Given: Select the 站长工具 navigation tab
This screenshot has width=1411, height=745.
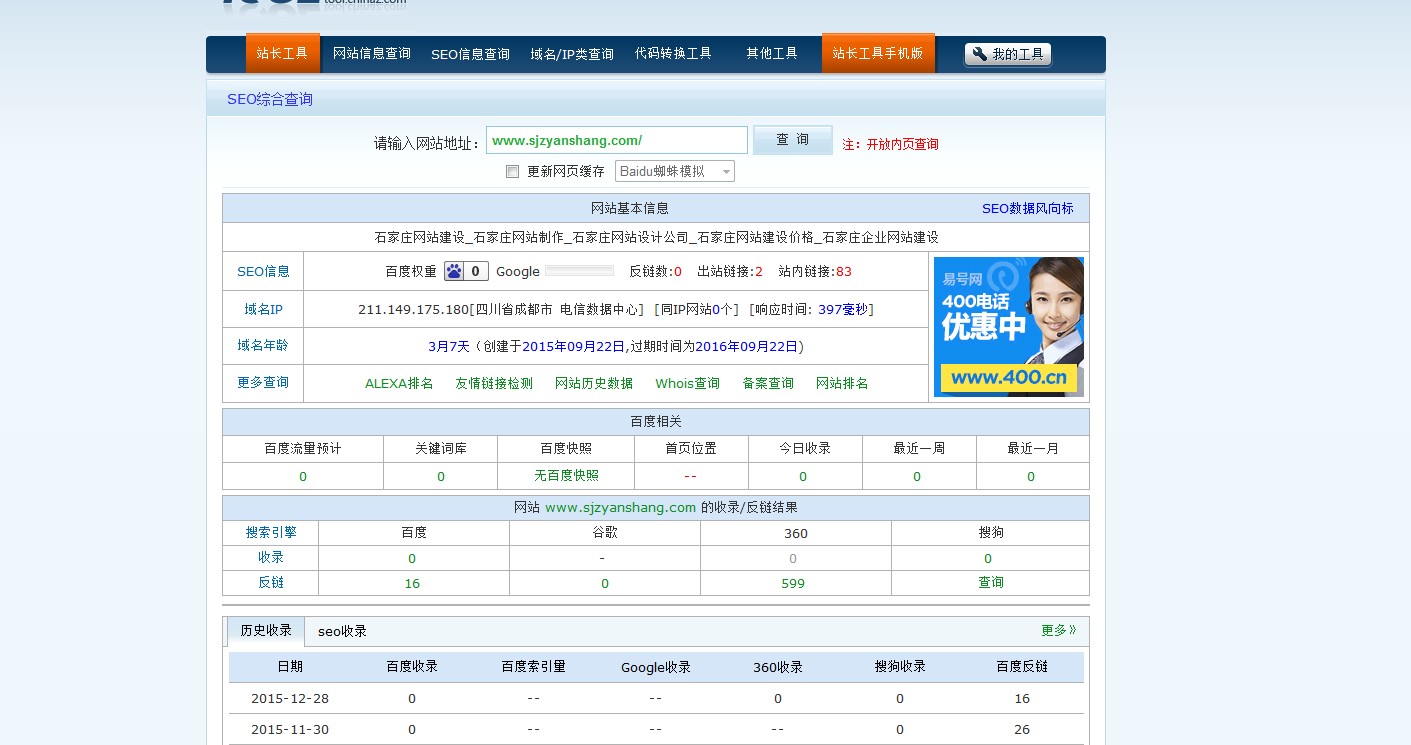Looking at the screenshot, I should [x=282, y=54].
